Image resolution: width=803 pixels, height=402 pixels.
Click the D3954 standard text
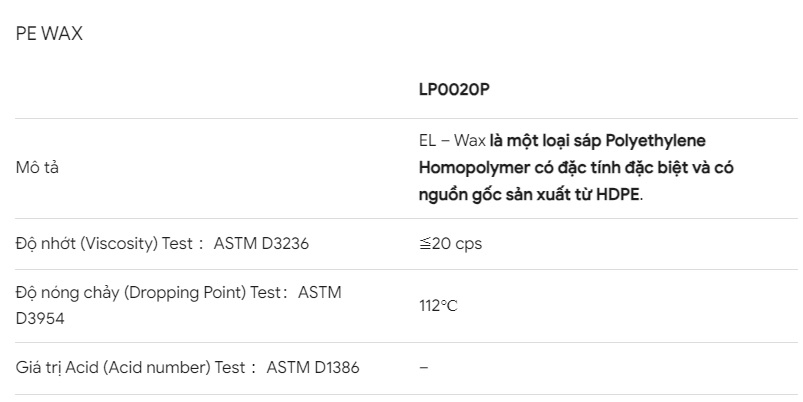(x=40, y=319)
